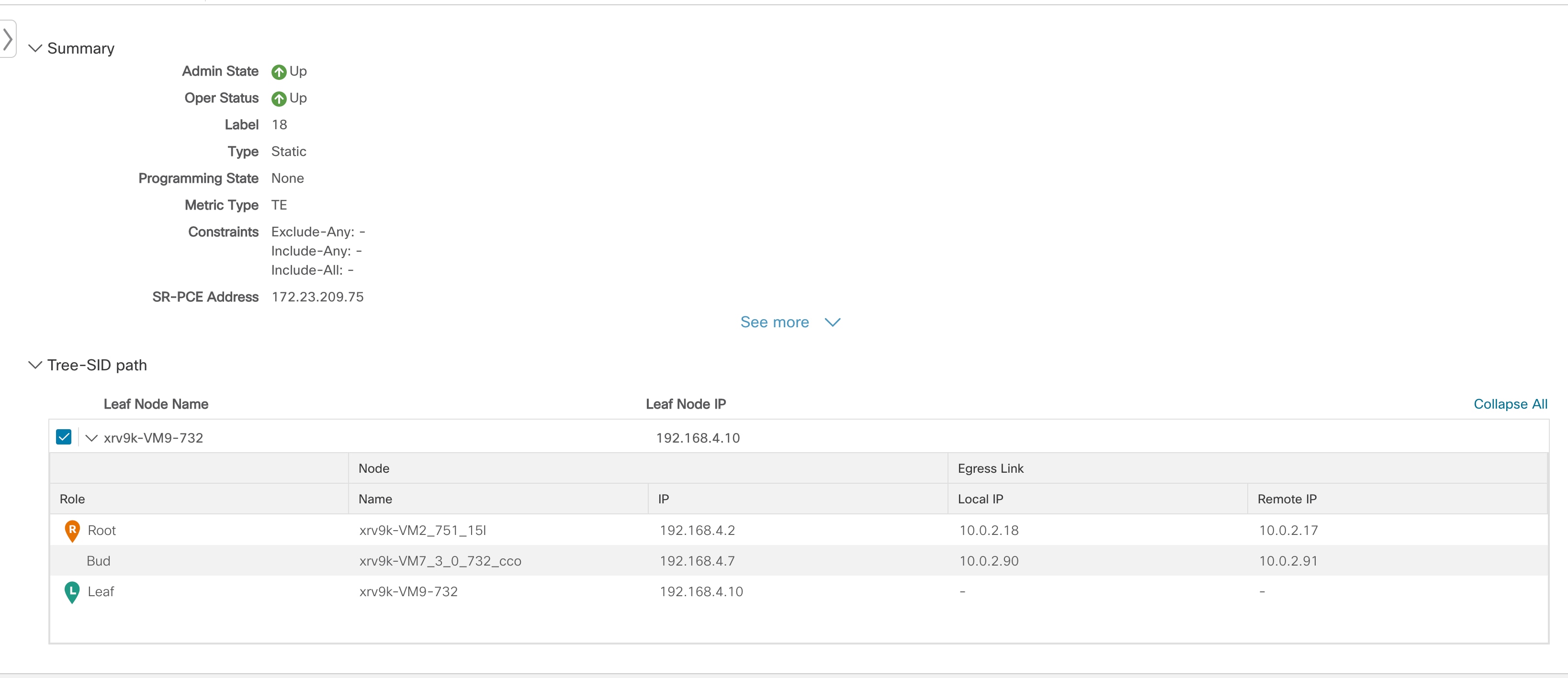Click the Leaf Node Name column header
This screenshot has width=1568, height=678.
(x=156, y=403)
